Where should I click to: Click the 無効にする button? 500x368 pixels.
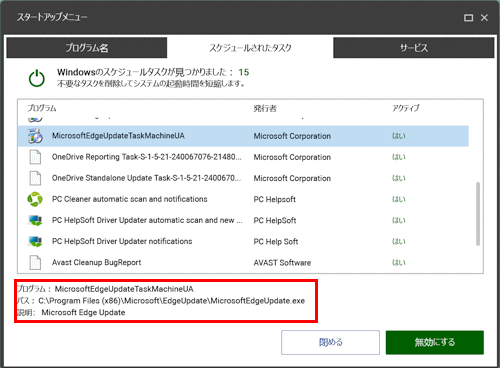click(x=435, y=342)
